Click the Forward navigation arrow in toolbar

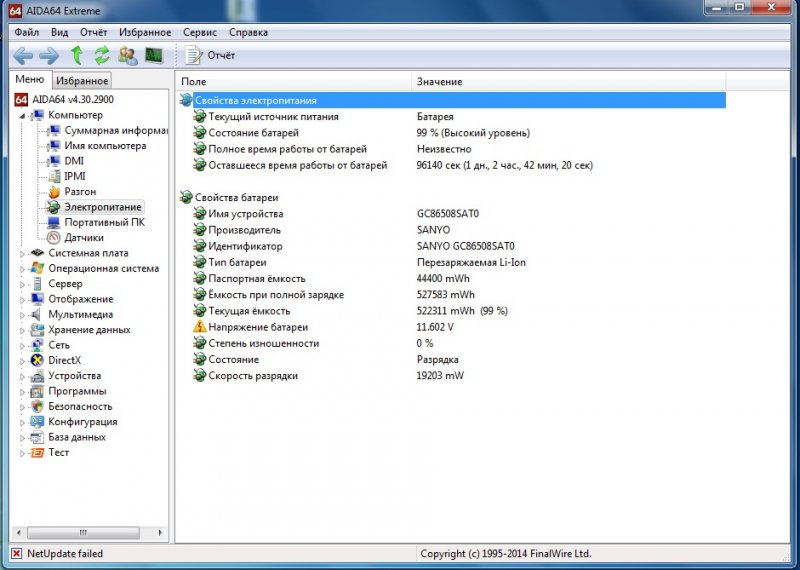(48, 55)
